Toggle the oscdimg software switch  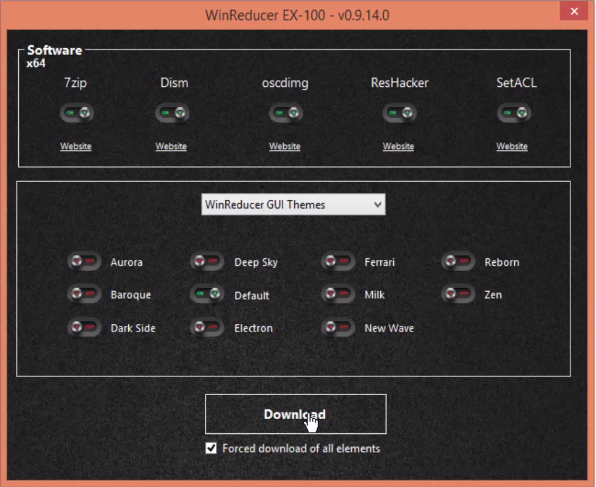pos(286,113)
